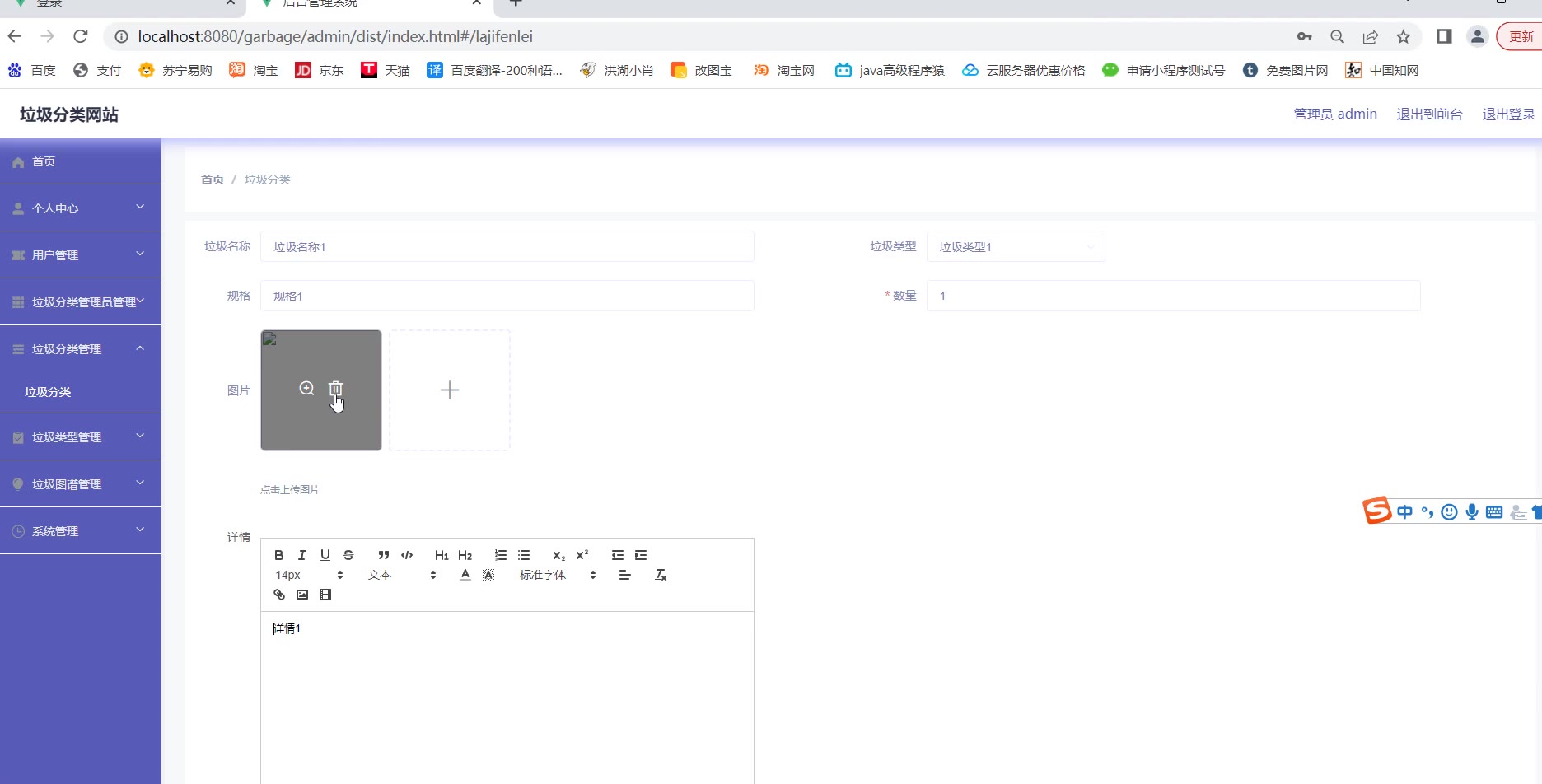Insert an image into the editor
Image resolution: width=1542 pixels, height=784 pixels.
[302, 595]
